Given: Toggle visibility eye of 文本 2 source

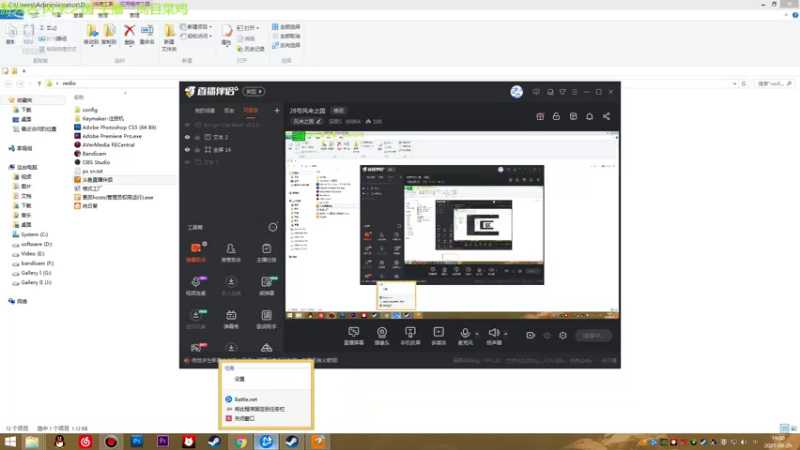Looking at the screenshot, I should coord(187,137).
